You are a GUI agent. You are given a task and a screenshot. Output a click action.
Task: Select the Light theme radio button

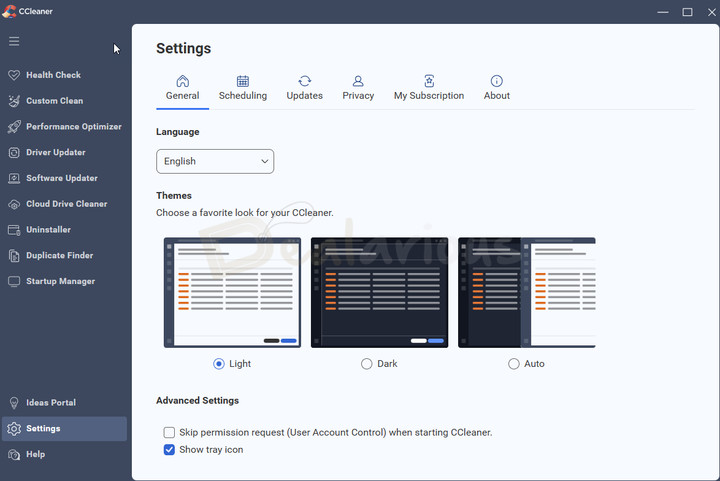pyautogui.click(x=219, y=364)
